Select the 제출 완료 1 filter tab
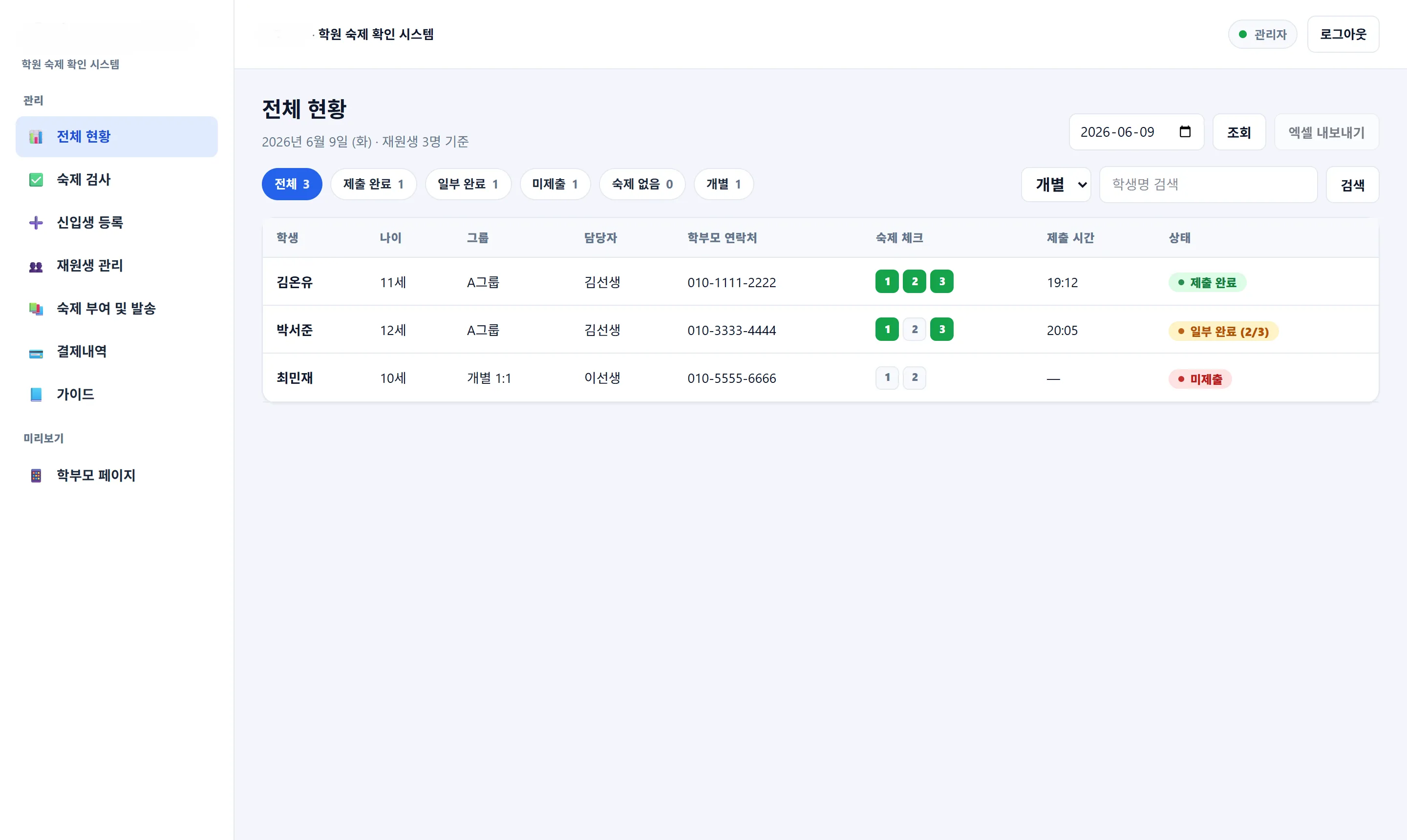Image resolution: width=1407 pixels, height=840 pixels. pos(373,184)
